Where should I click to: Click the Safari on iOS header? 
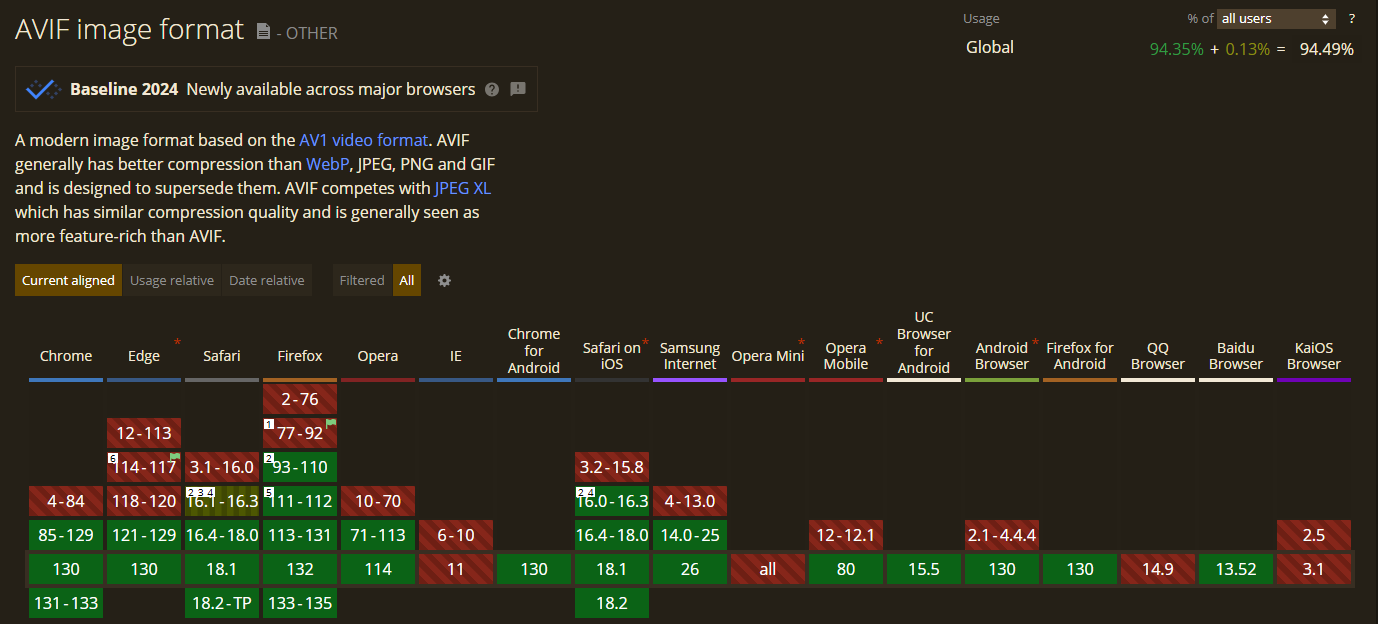click(x=612, y=356)
